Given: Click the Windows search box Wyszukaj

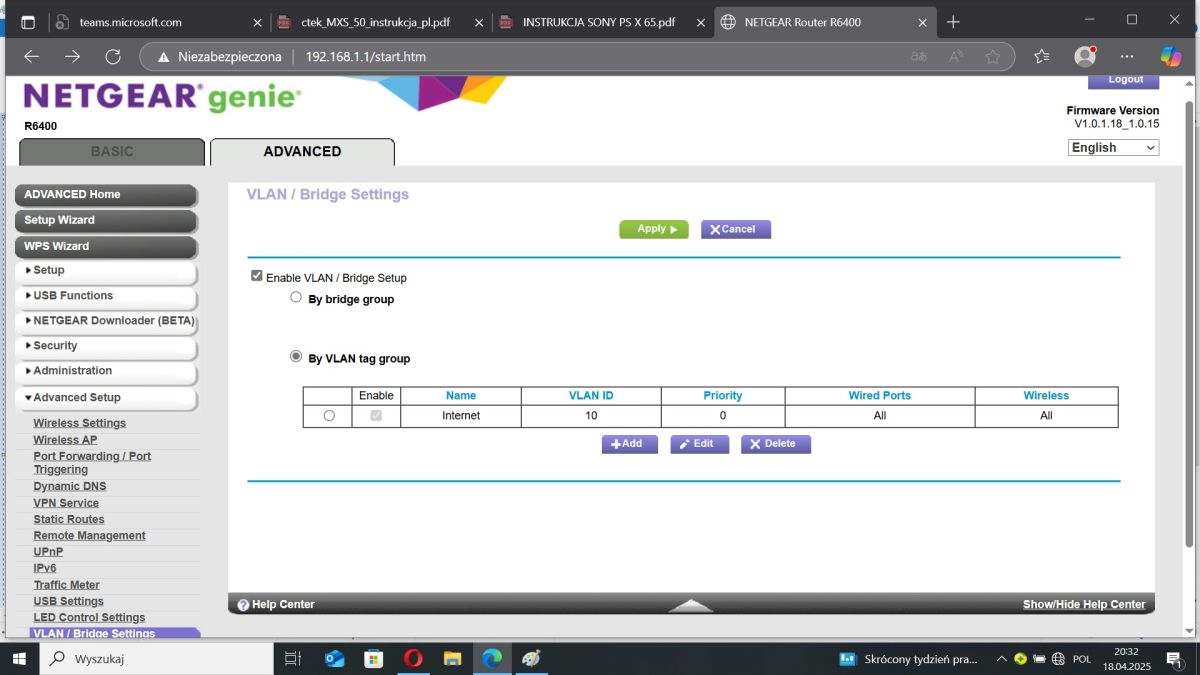Looking at the screenshot, I should pyautogui.click(x=156, y=659).
